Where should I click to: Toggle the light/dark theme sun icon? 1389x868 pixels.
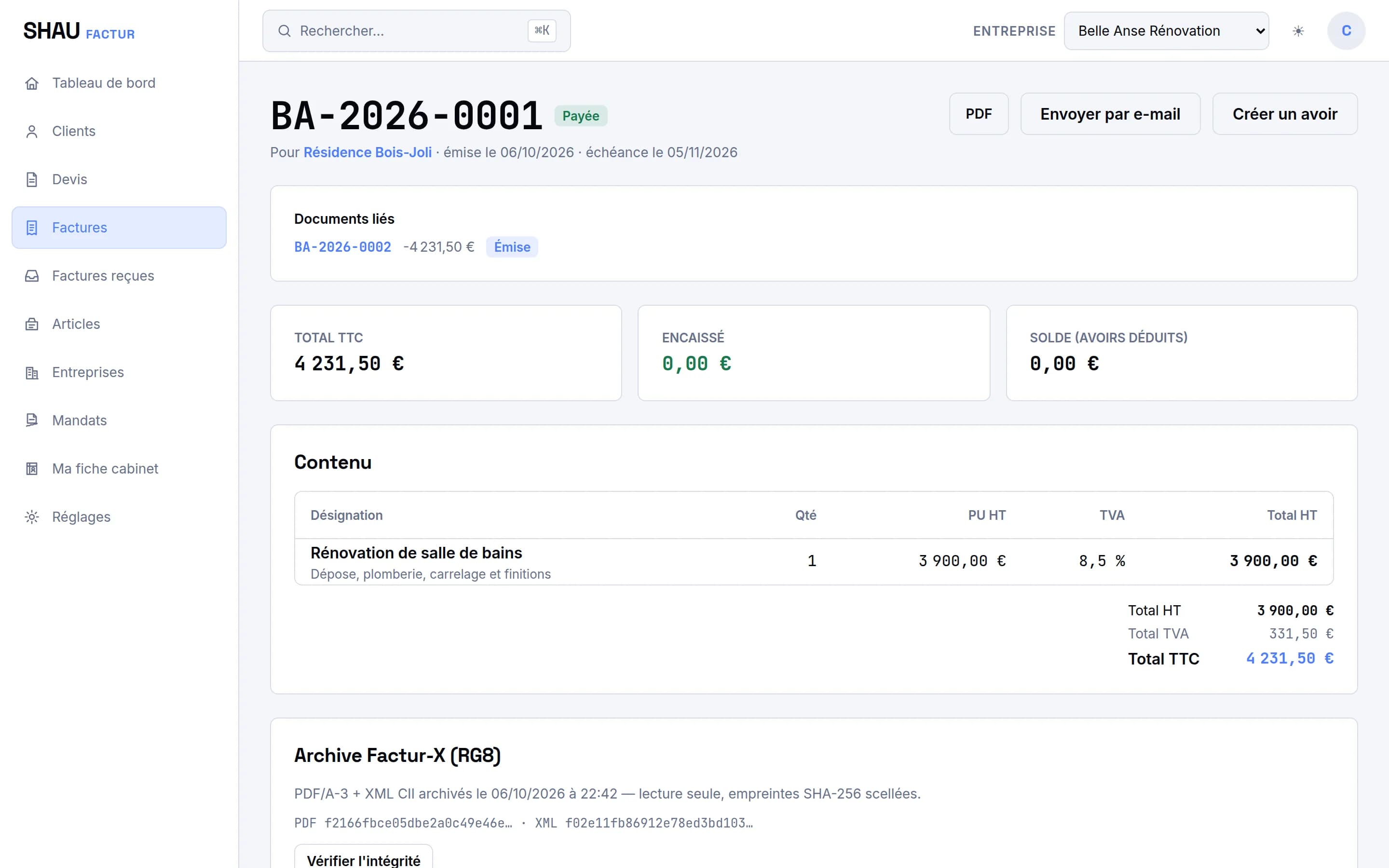tap(1298, 31)
